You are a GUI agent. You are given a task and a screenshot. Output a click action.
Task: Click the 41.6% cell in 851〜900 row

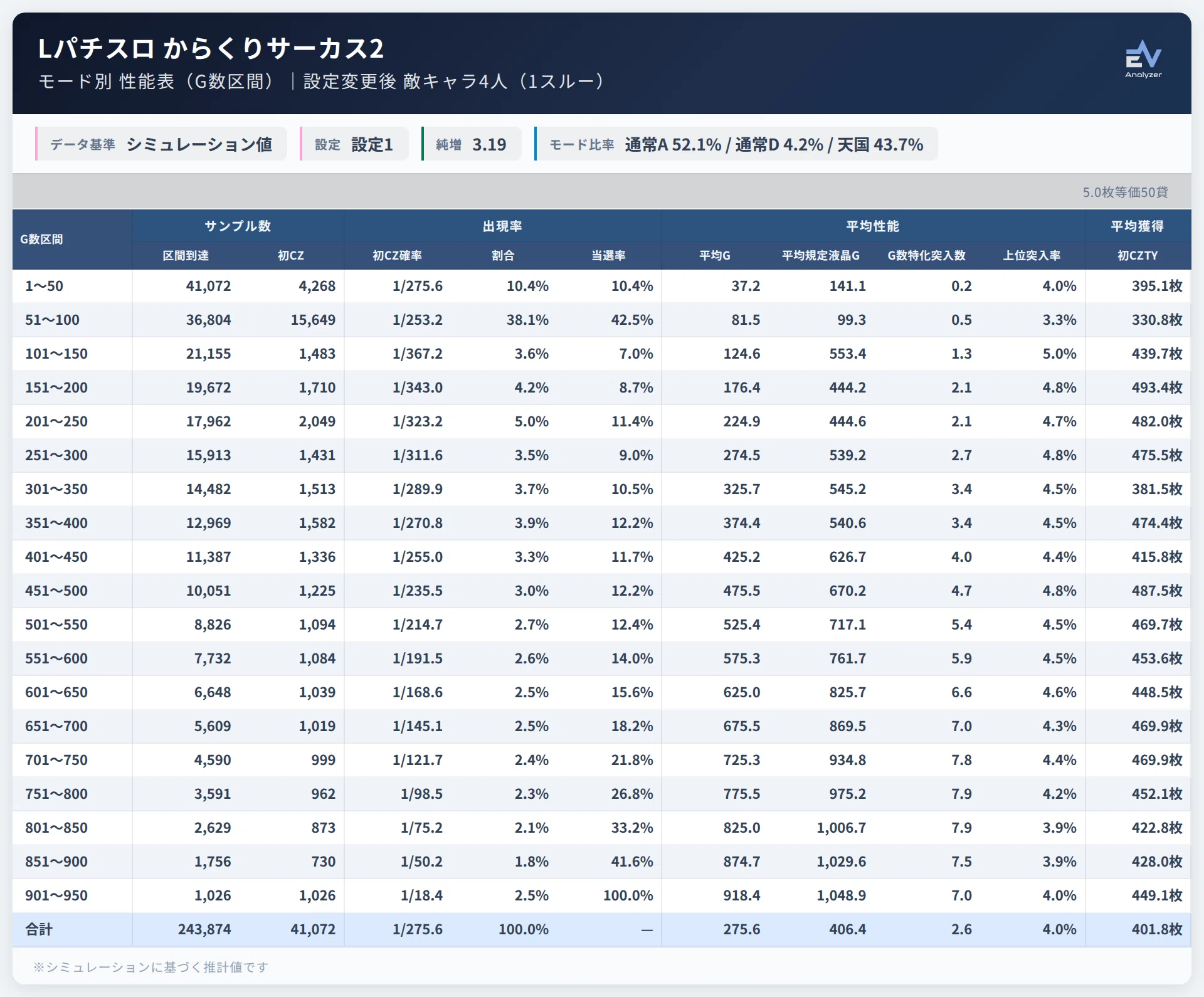(x=632, y=862)
